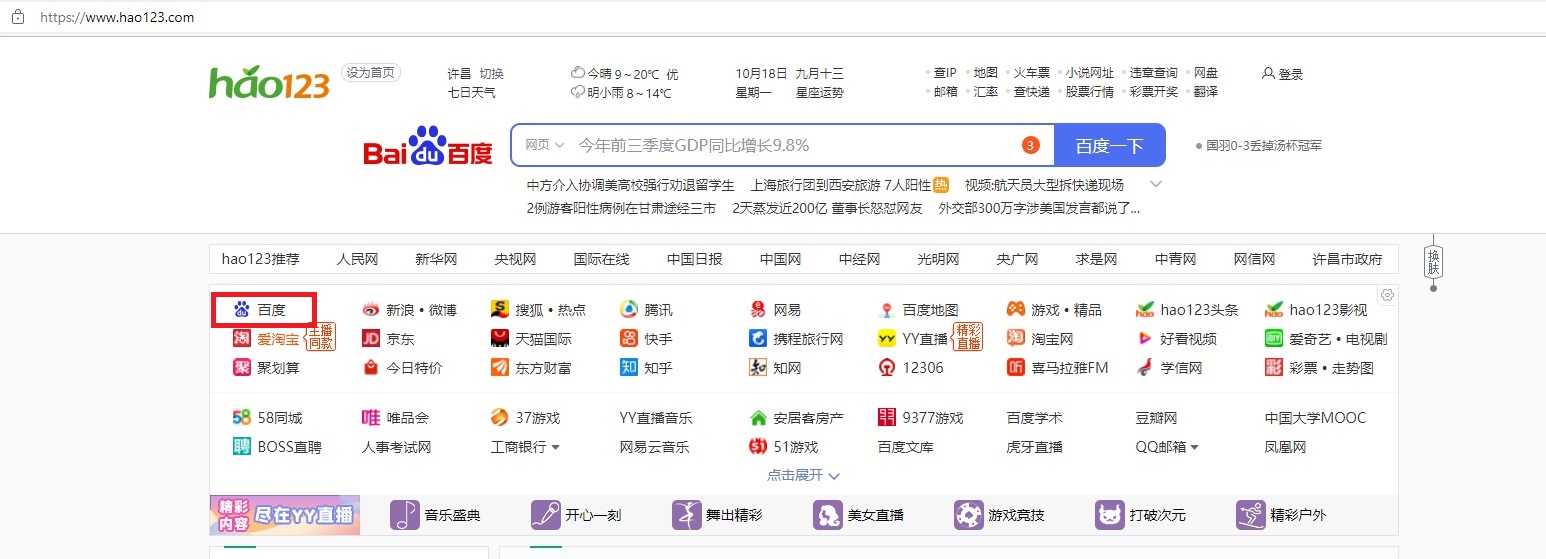Click the 切换 city switch link
Image resolution: width=1546 pixels, height=559 pixels.
491,74
